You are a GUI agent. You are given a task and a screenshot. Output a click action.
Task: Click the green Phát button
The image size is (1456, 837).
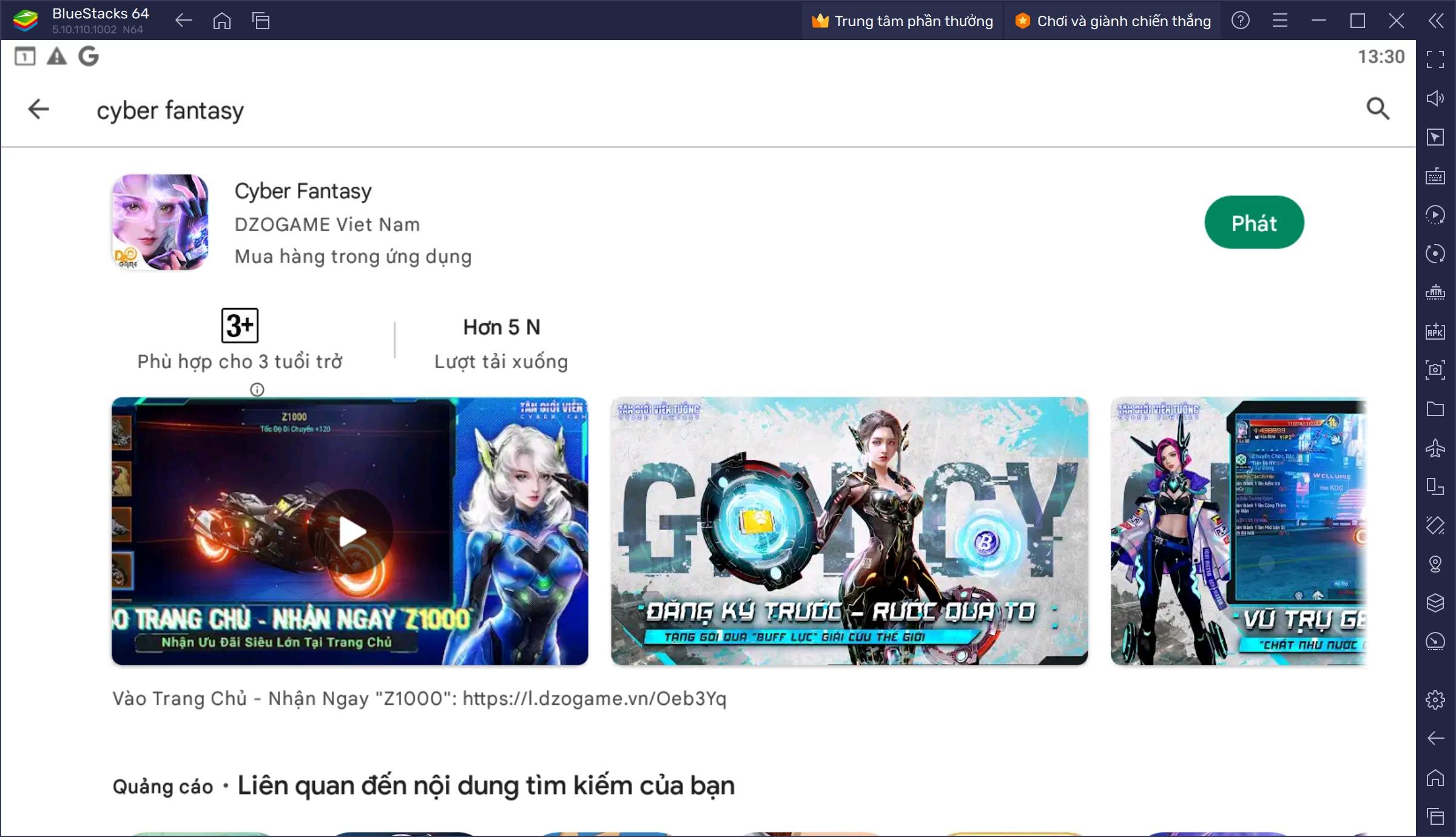point(1254,223)
